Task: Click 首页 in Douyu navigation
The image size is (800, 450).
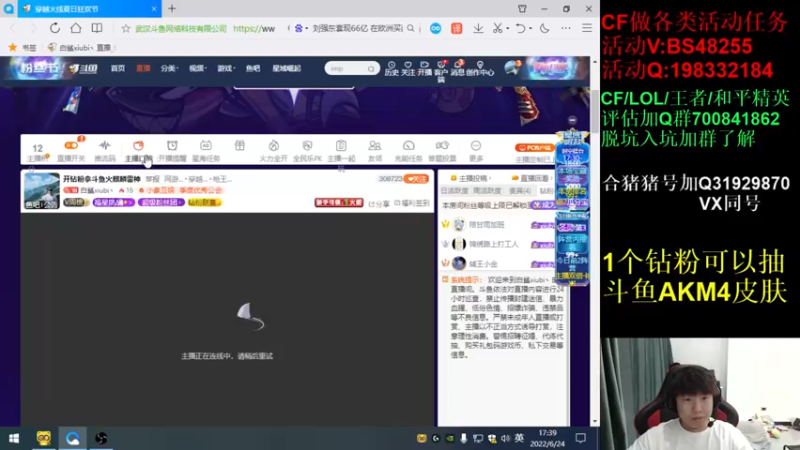Action: tap(118, 68)
